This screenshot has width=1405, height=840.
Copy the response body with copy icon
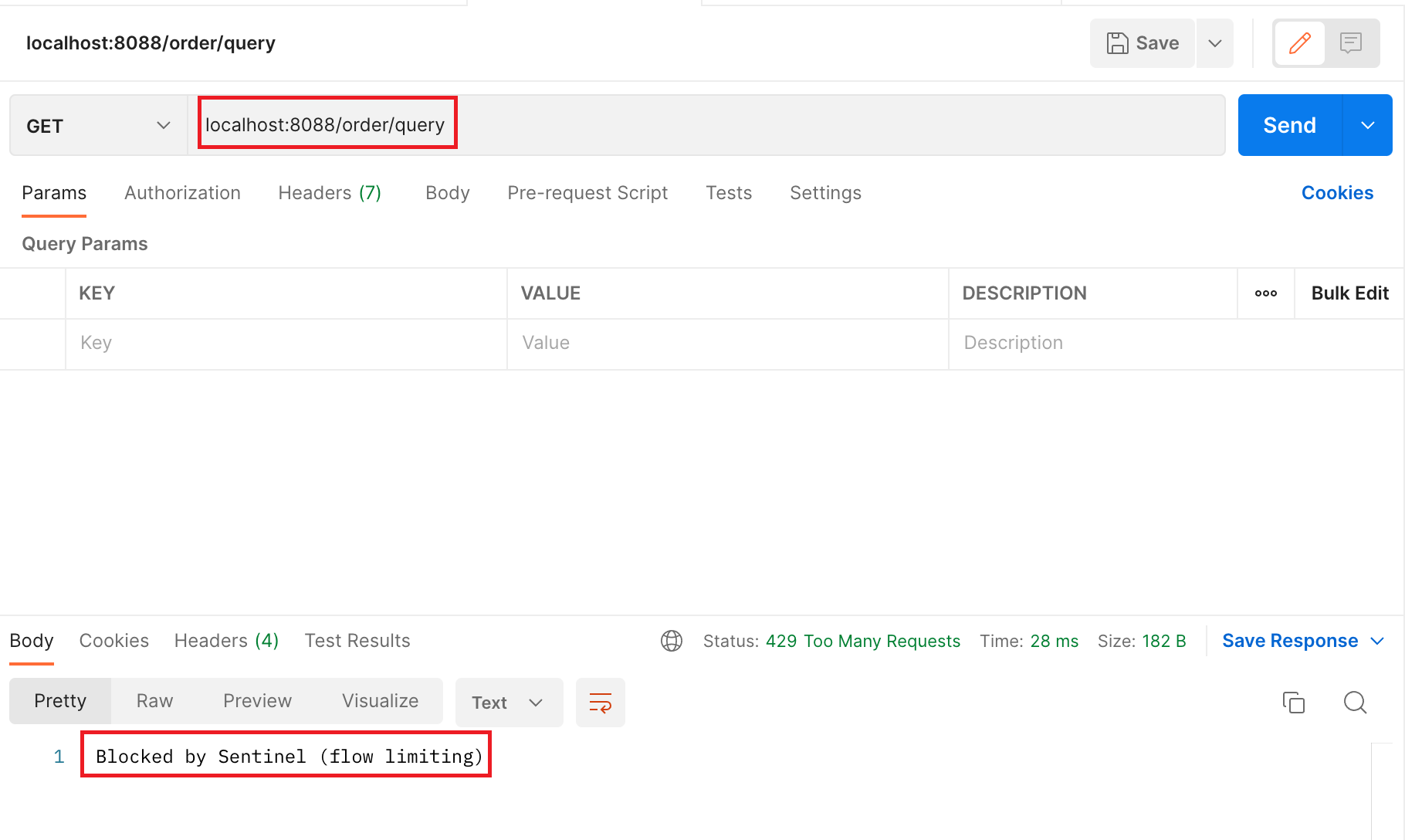coord(1294,703)
